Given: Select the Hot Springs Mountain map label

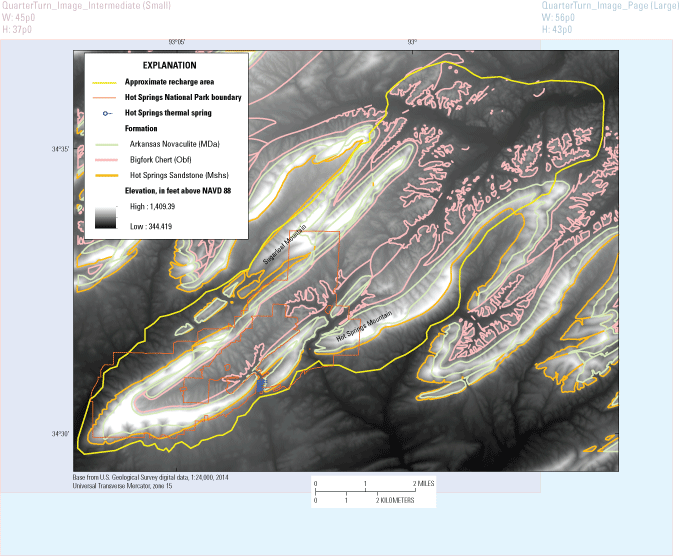Looking at the screenshot, I should tap(363, 327).
